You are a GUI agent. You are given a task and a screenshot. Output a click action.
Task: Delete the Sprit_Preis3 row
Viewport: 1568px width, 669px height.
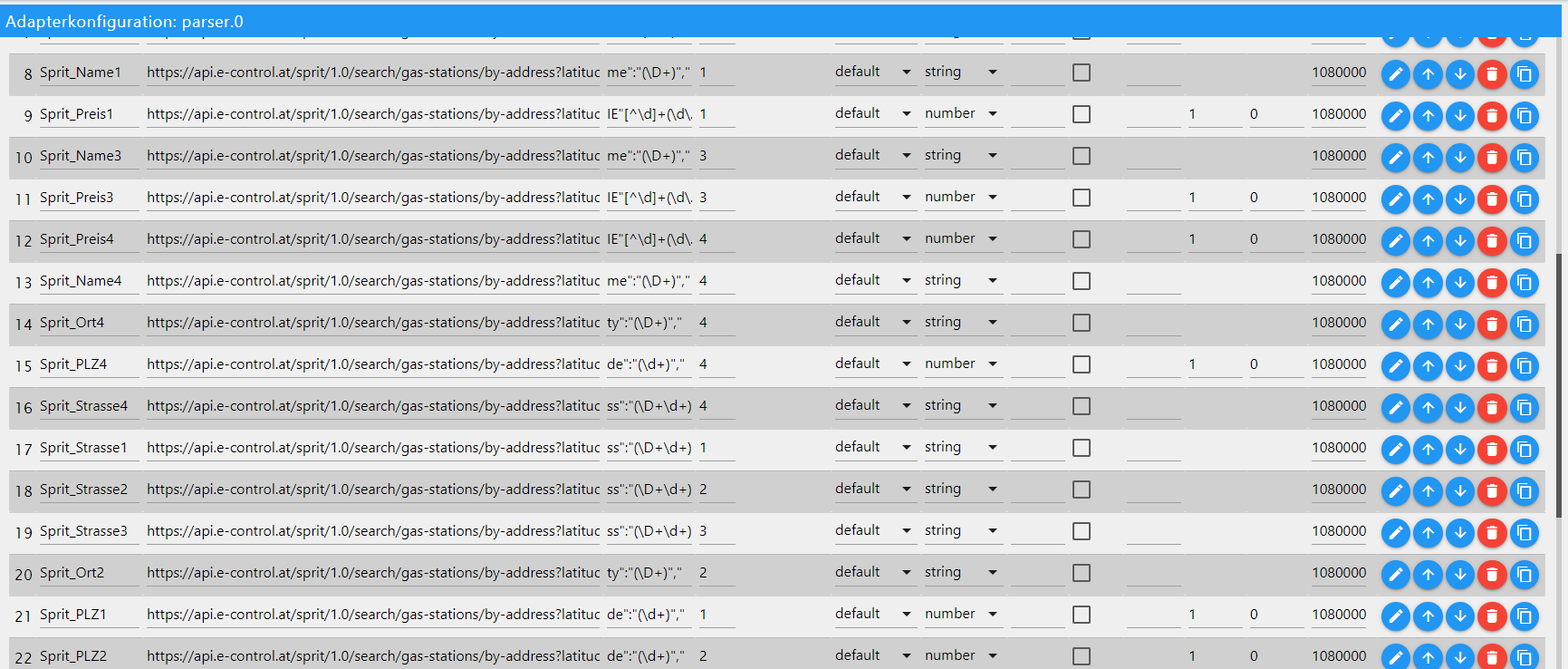point(1492,199)
